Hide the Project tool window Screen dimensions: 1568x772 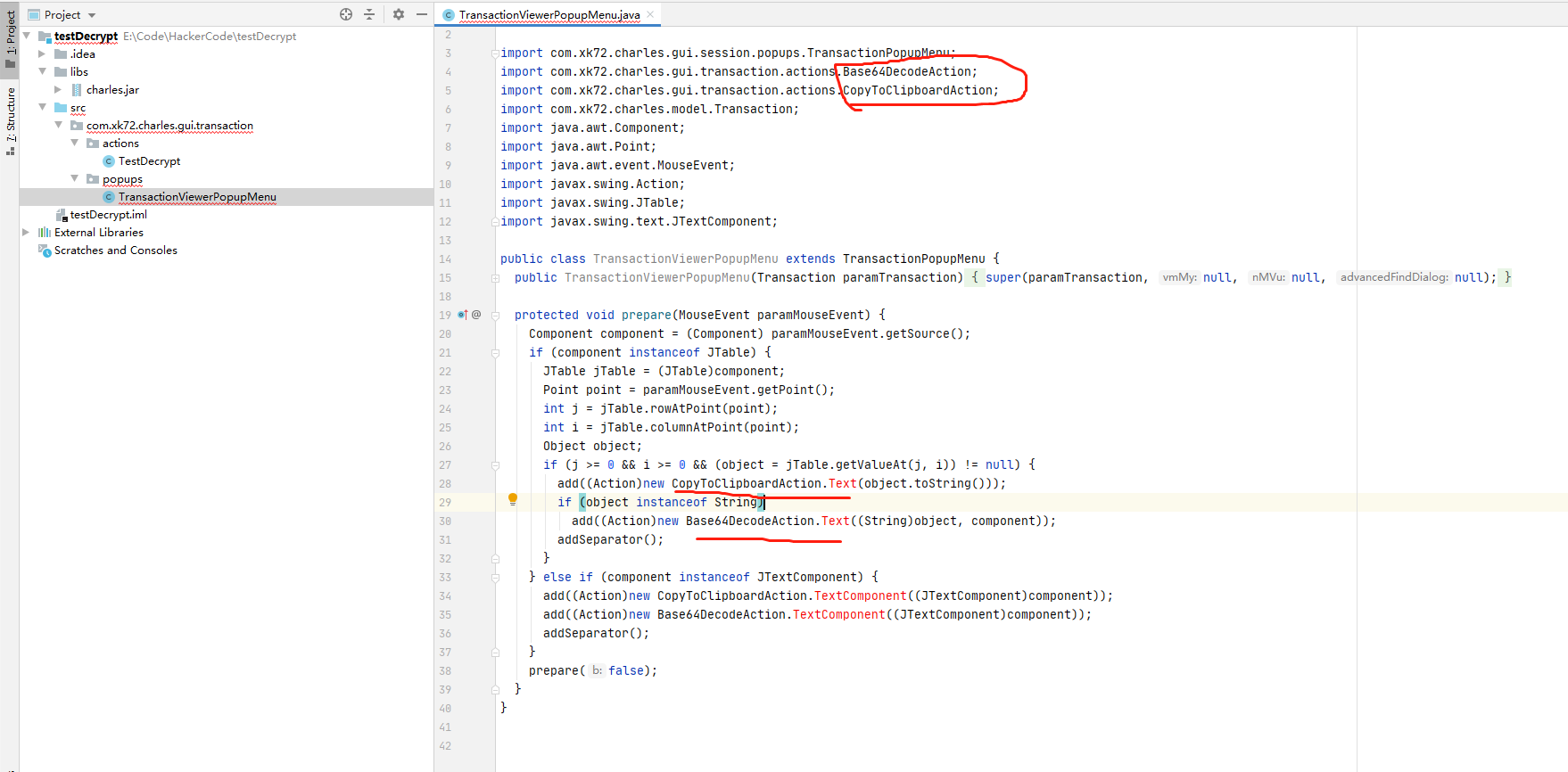[421, 14]
